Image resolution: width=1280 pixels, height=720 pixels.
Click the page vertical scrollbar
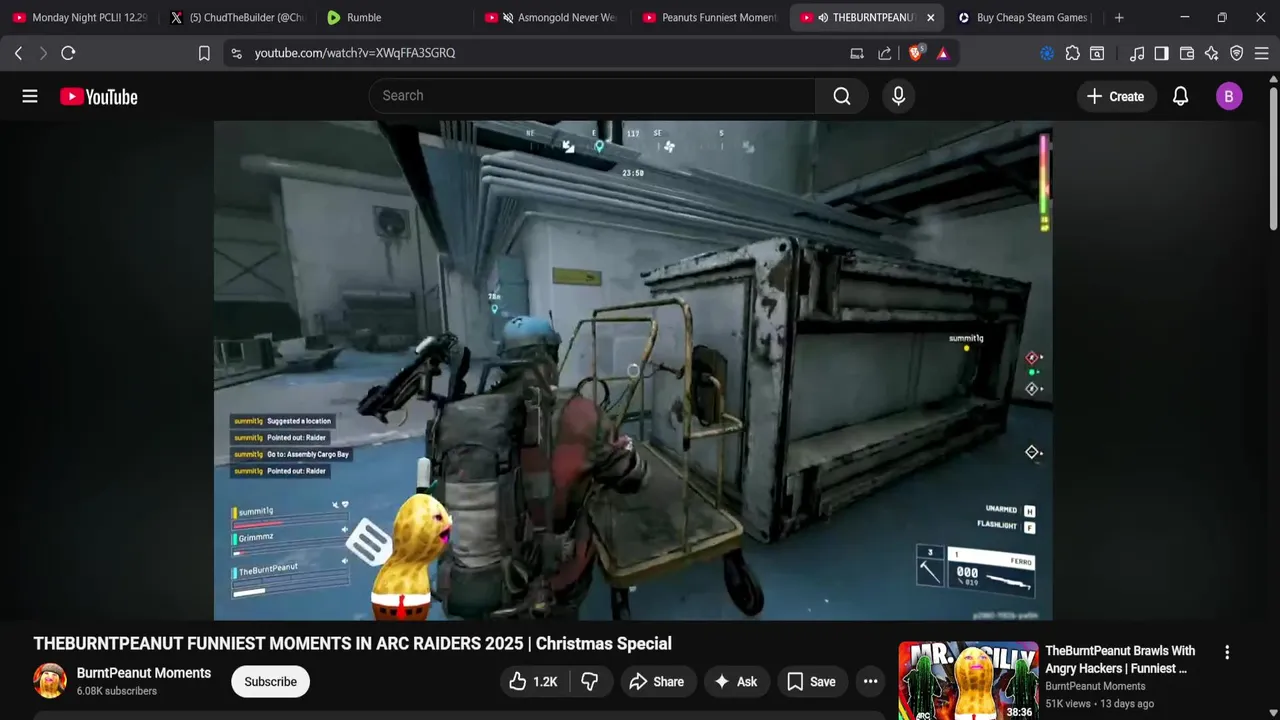(1273, 160)
